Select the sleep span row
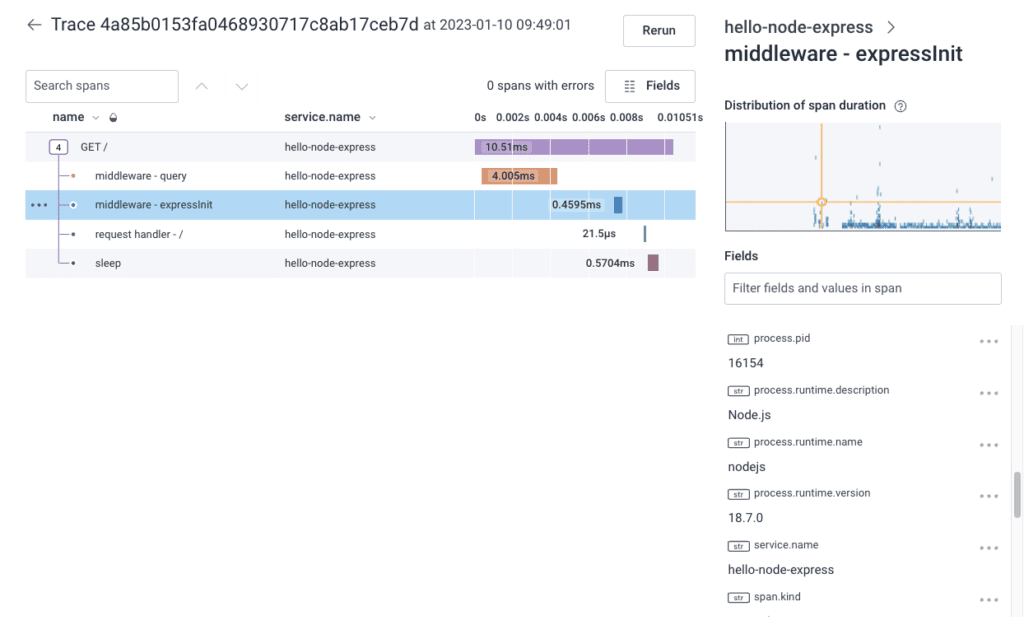The height and width of the screenshot is (639, 1024). click(x=108, y=264)
